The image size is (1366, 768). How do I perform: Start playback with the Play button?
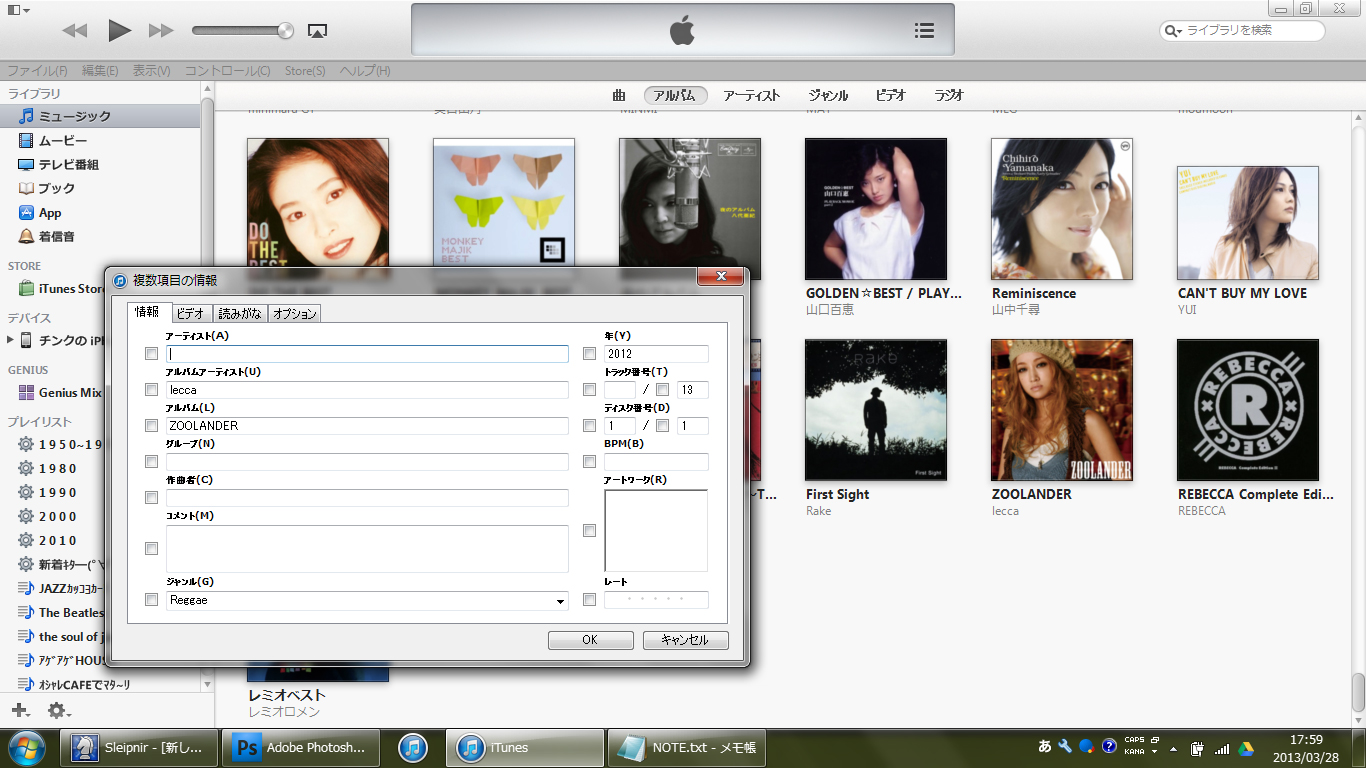pyautogui.click(x=120, y=31)
